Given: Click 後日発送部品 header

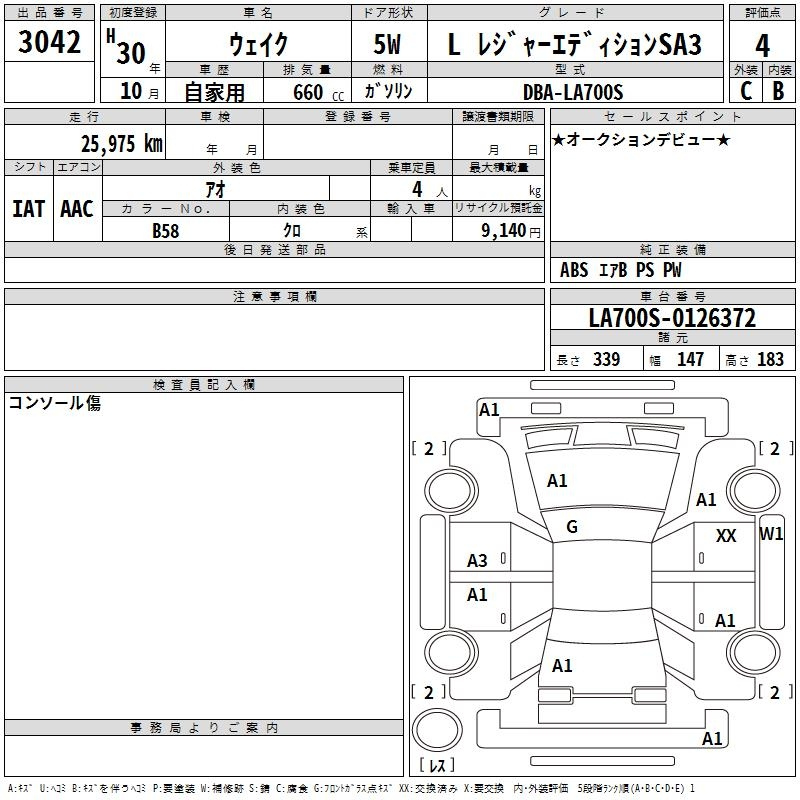Looking at the screenshot, I should click(x=274, y=249).
